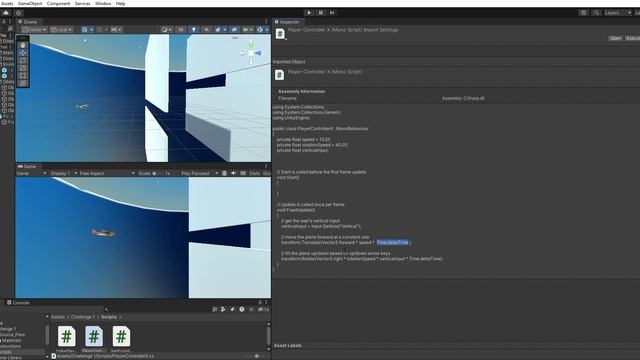The width and height of the screenshot is (640, 360).
Task: Toggle scene audio in the Scene toolbar
Action: click(x=207, y=29)
